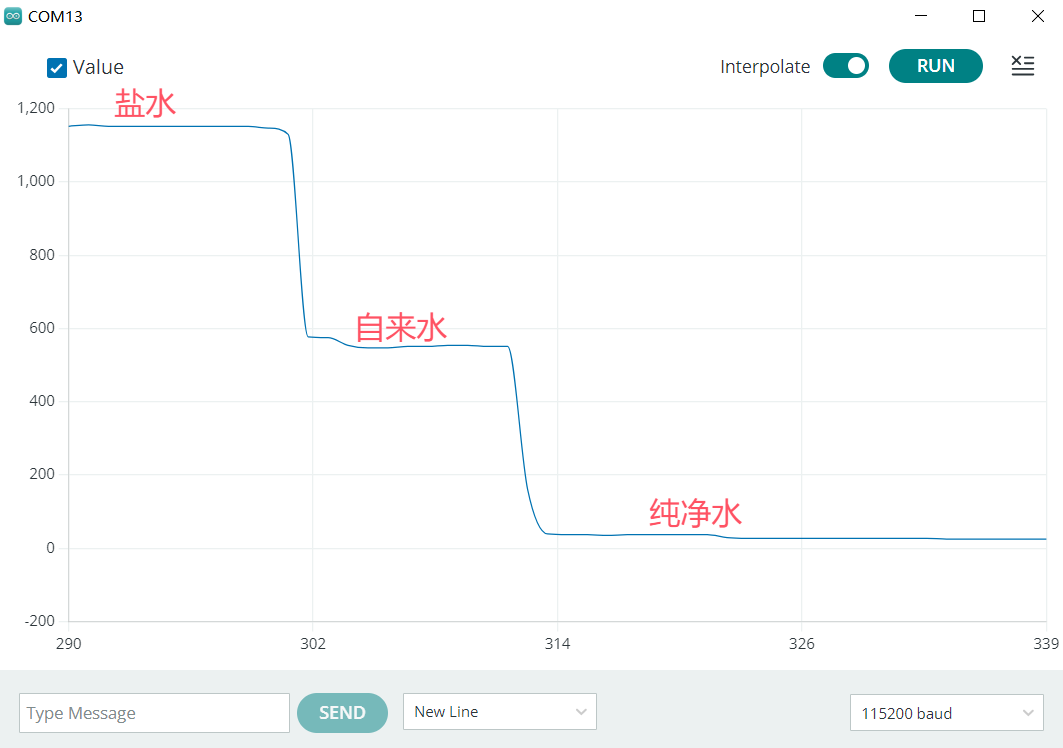
Task: Click the 1,200 tick on the y-axis
Action: [36, 108]
